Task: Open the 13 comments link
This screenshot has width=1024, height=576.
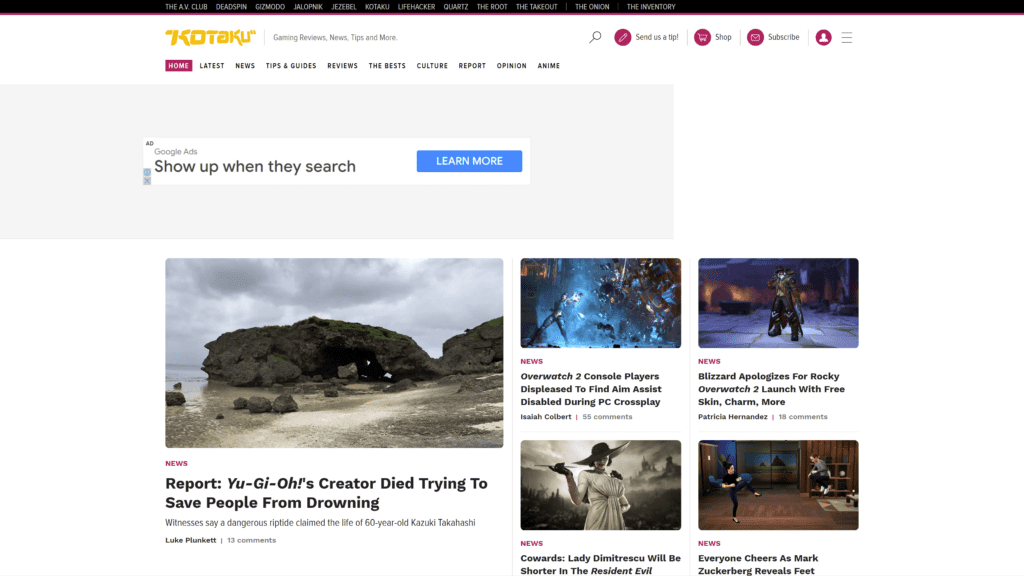Action: point(251,540)
